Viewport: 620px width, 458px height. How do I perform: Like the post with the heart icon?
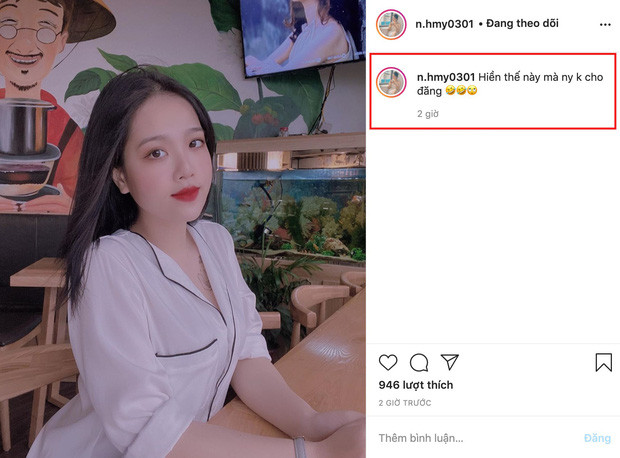click(x=388, y=362)
